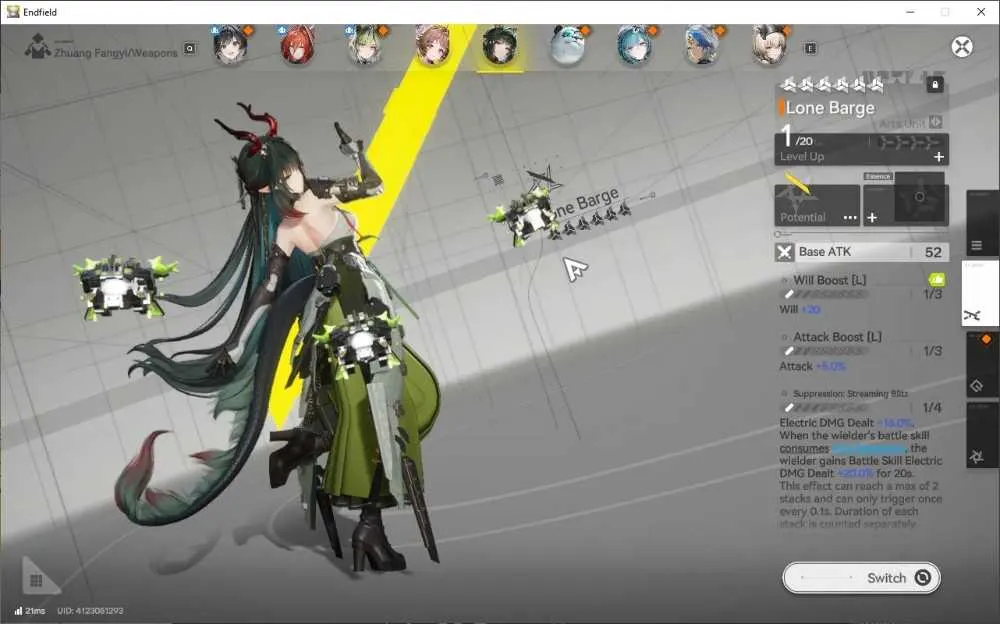Click the Level Up plus button
Screen dimensions: 1000x624
coord(939,157)
